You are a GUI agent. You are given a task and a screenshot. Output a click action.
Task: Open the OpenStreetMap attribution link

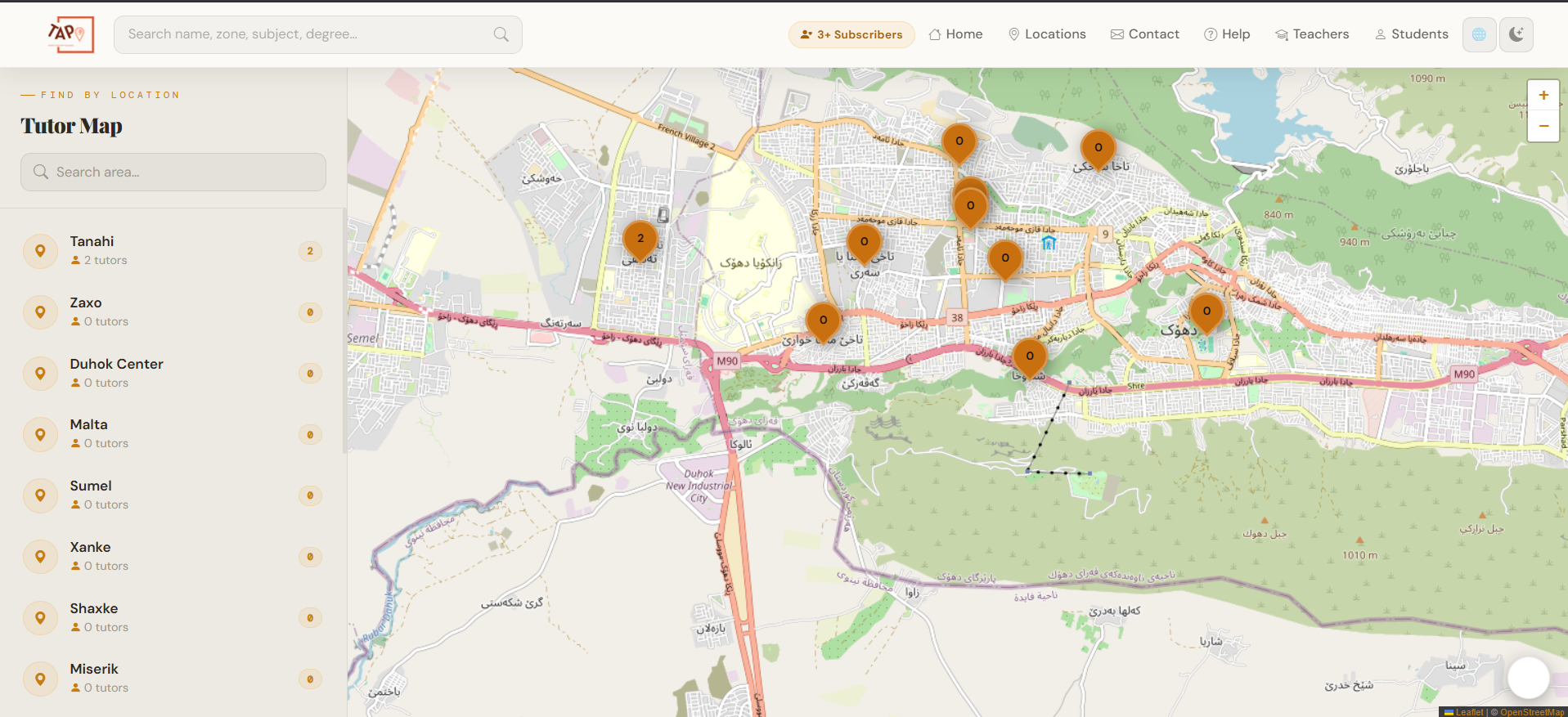[1532, 712]
